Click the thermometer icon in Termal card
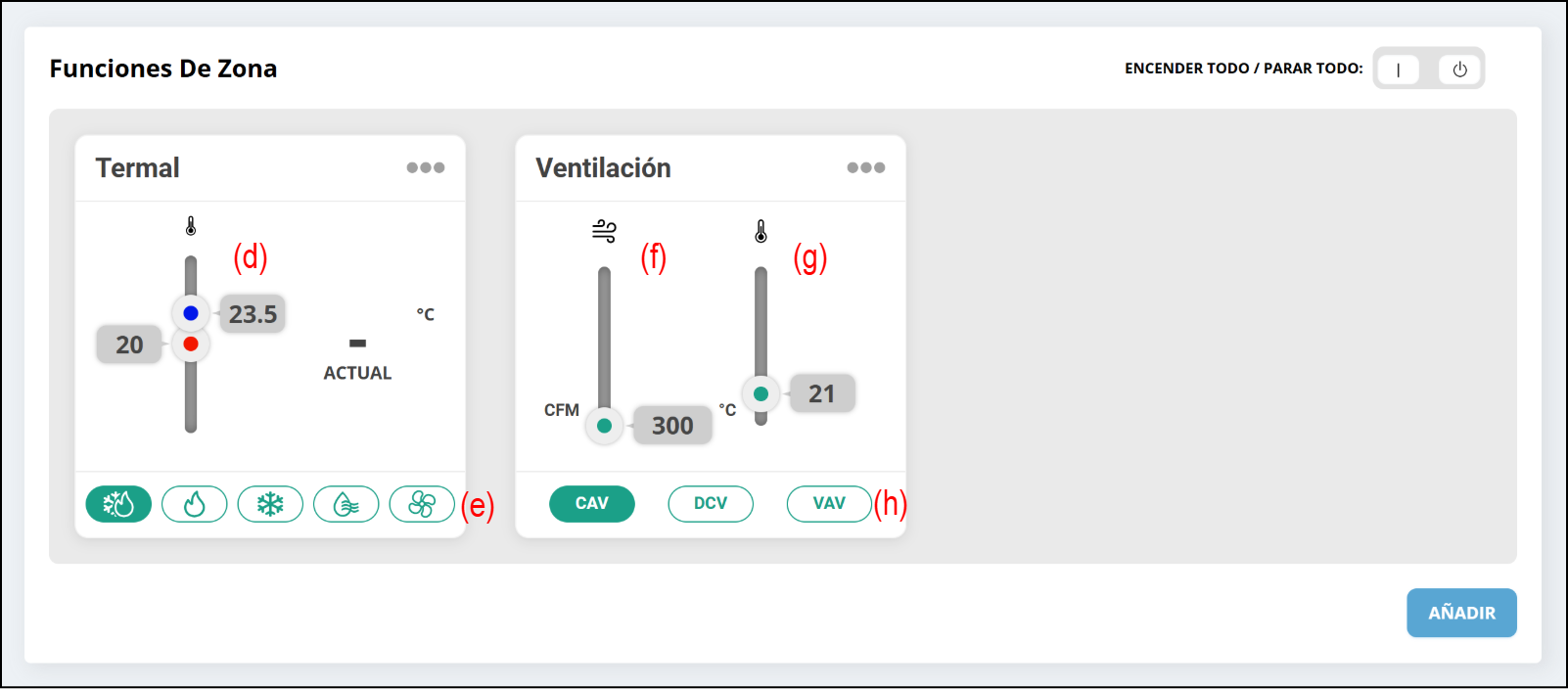Viewport: 1568px width, 689px height. [191, 226]
